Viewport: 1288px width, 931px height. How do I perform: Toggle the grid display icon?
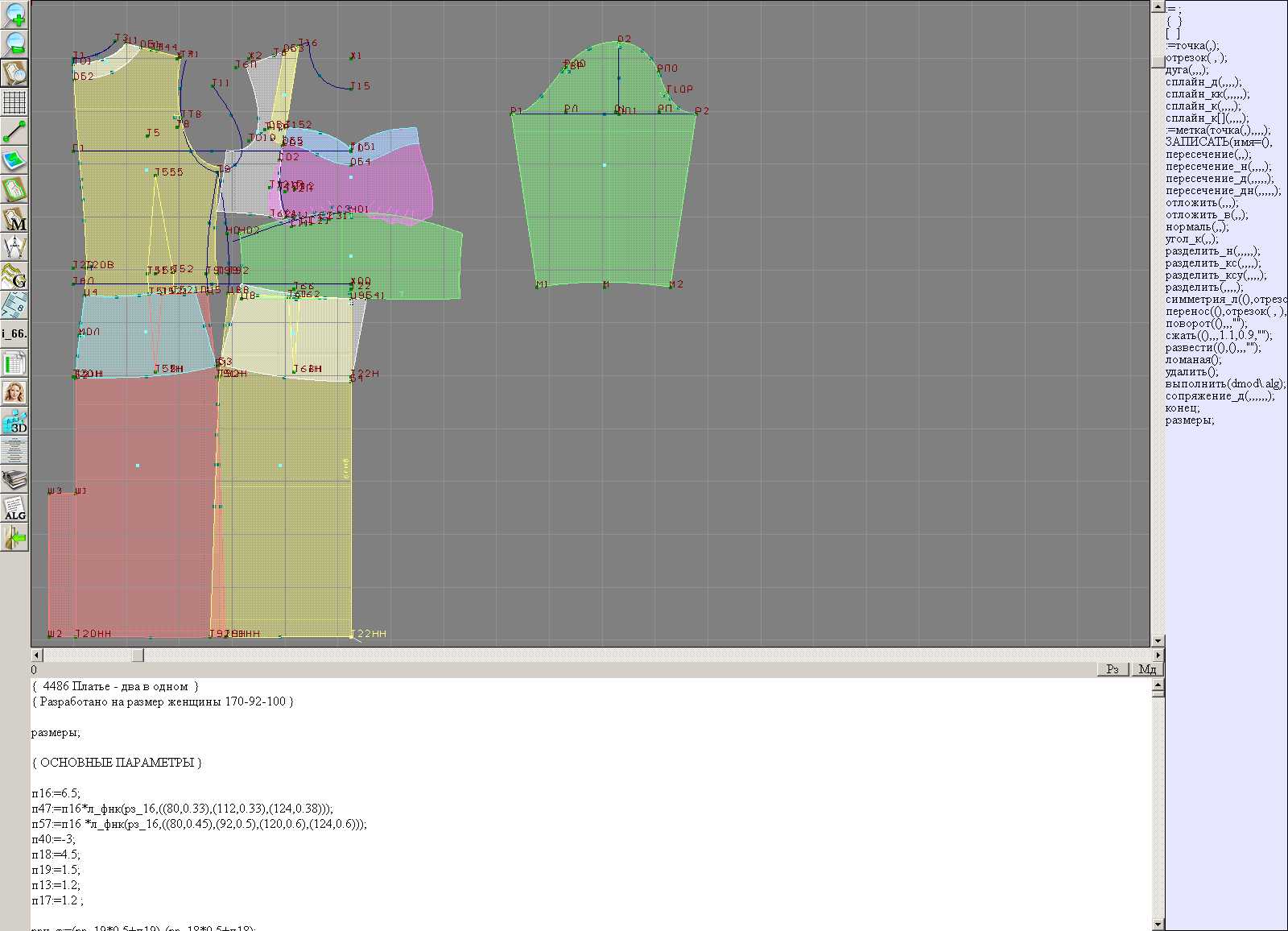click(14, 102)
